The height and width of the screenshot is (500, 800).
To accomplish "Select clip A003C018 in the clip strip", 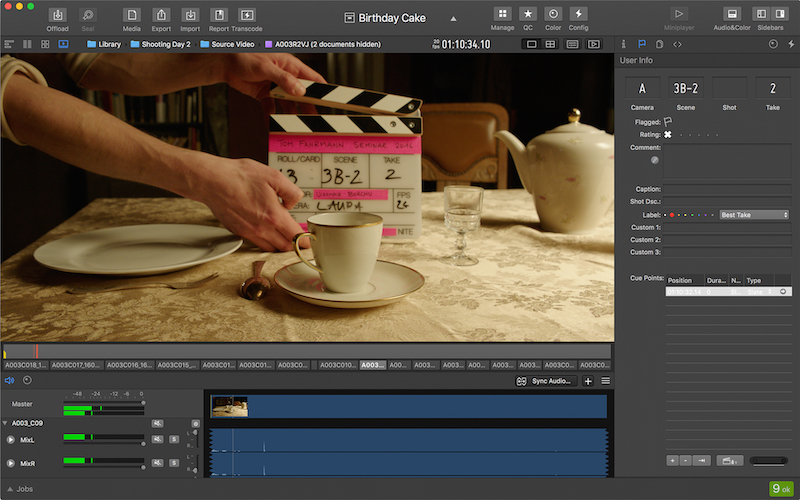I will [26, 365].
